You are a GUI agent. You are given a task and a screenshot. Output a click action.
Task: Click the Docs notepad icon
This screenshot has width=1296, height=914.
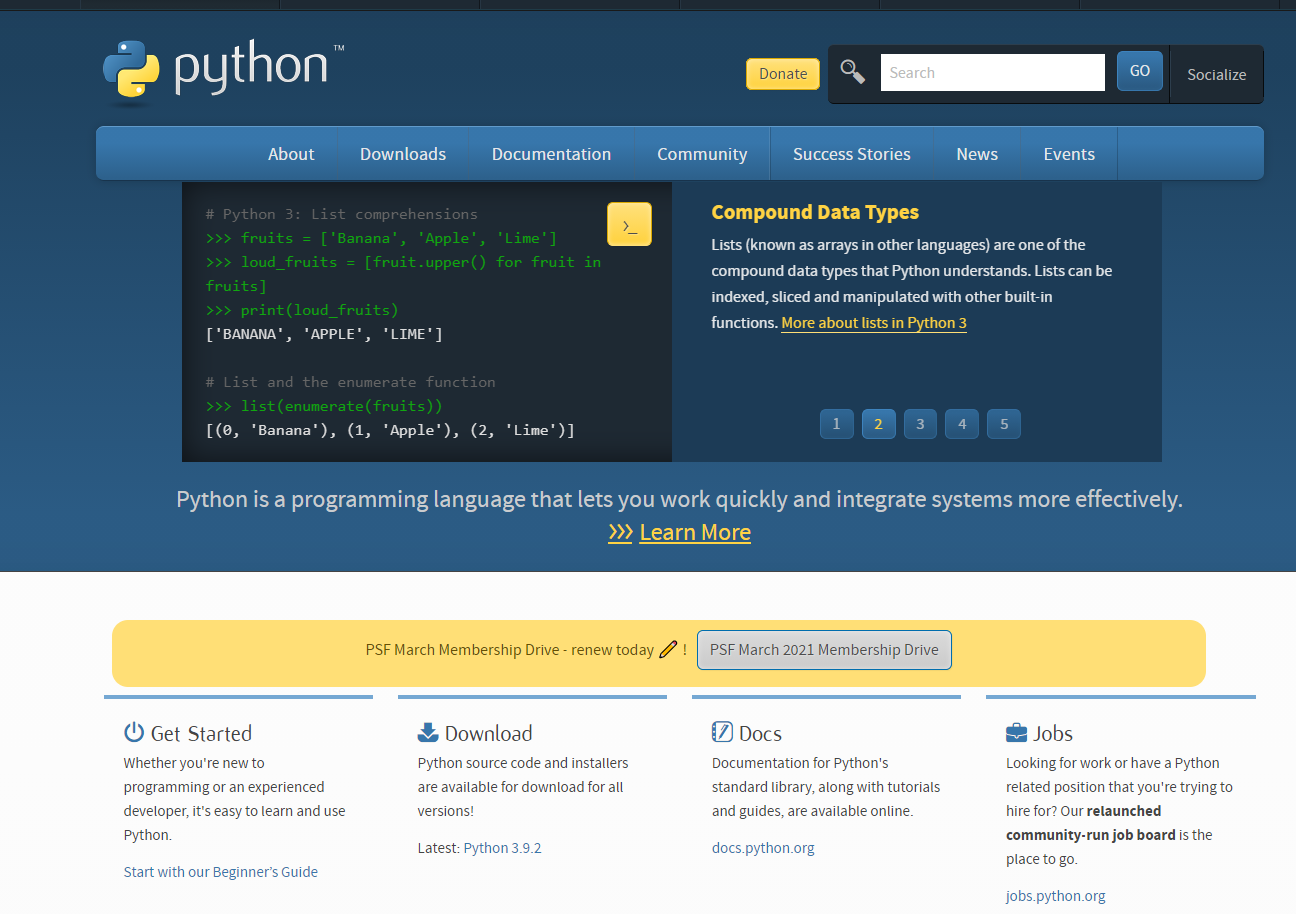722,732
